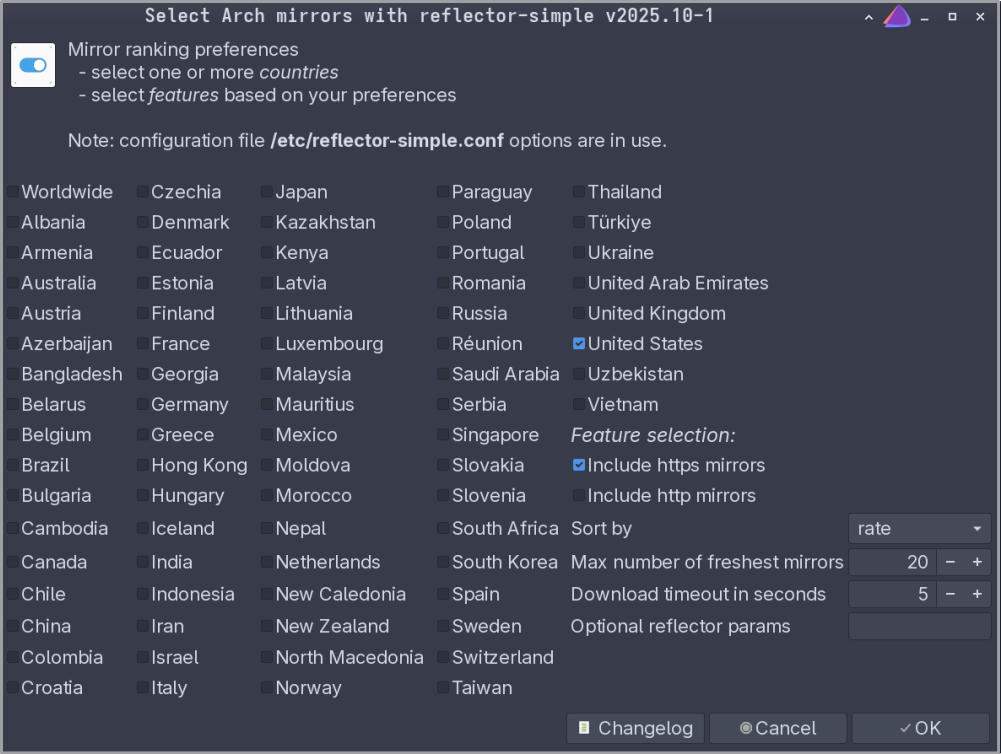
Task: Tick the Denmark checkbox
Action: point(143,222)
